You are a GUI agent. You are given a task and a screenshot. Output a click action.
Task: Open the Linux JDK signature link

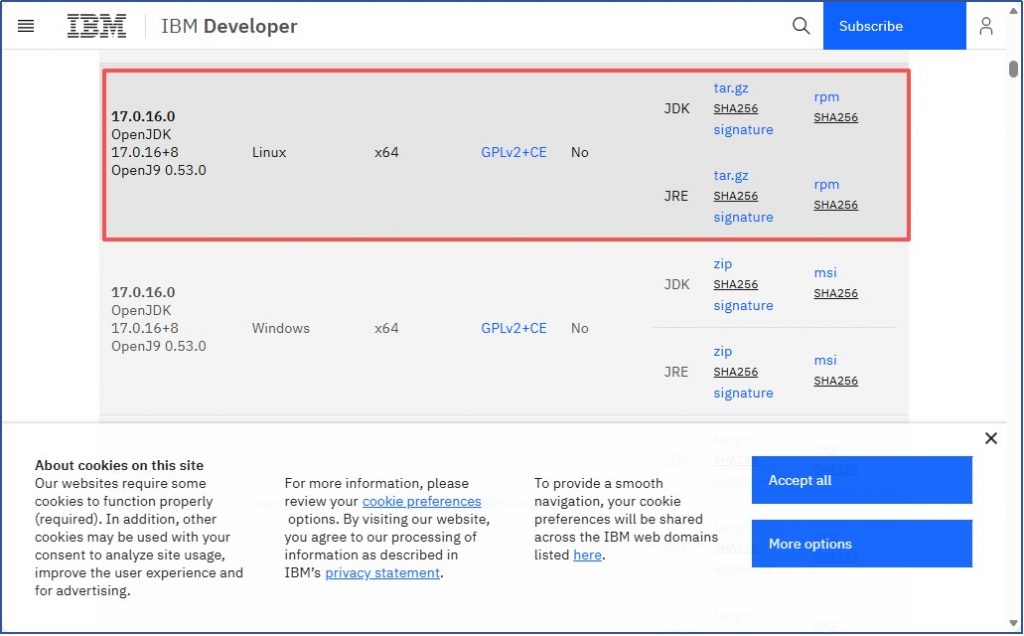pyautogui.click(x=743, y=130)
